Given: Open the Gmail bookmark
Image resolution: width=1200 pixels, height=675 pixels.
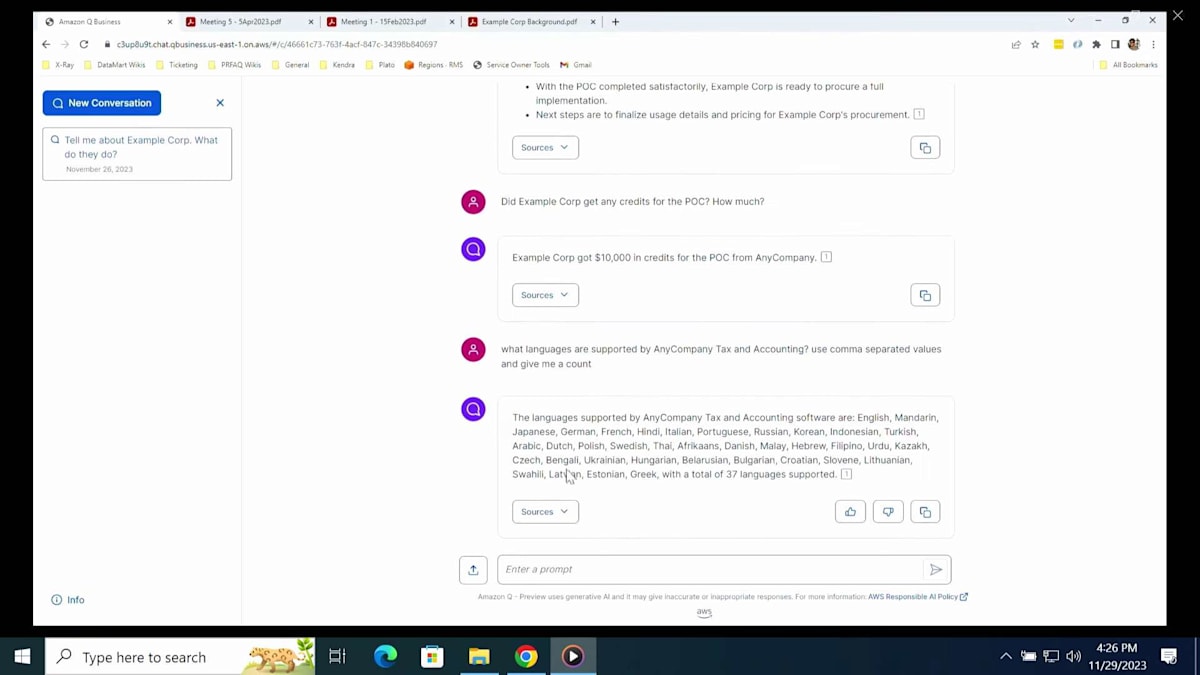Looking at the screenshot, I should point(575,65).
